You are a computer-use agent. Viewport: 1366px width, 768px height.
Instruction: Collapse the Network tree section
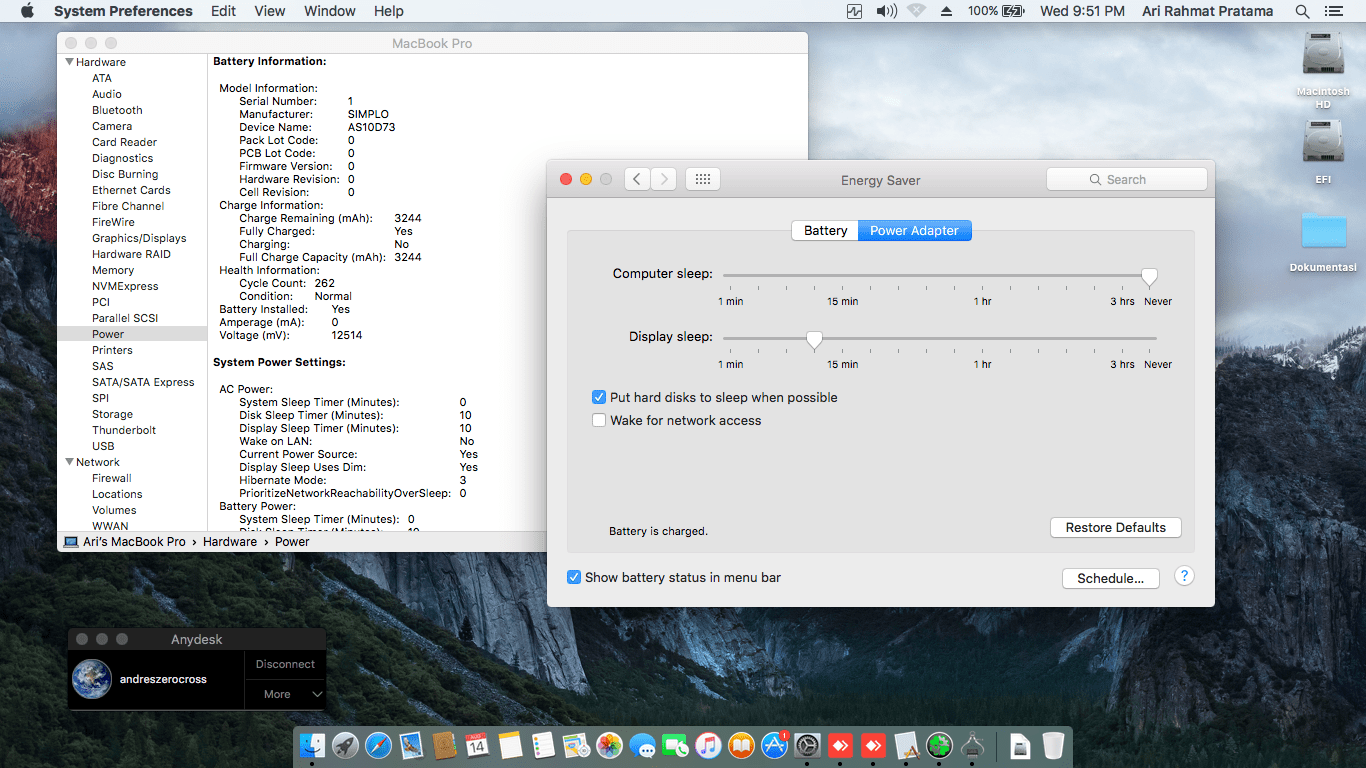point(69,462)
